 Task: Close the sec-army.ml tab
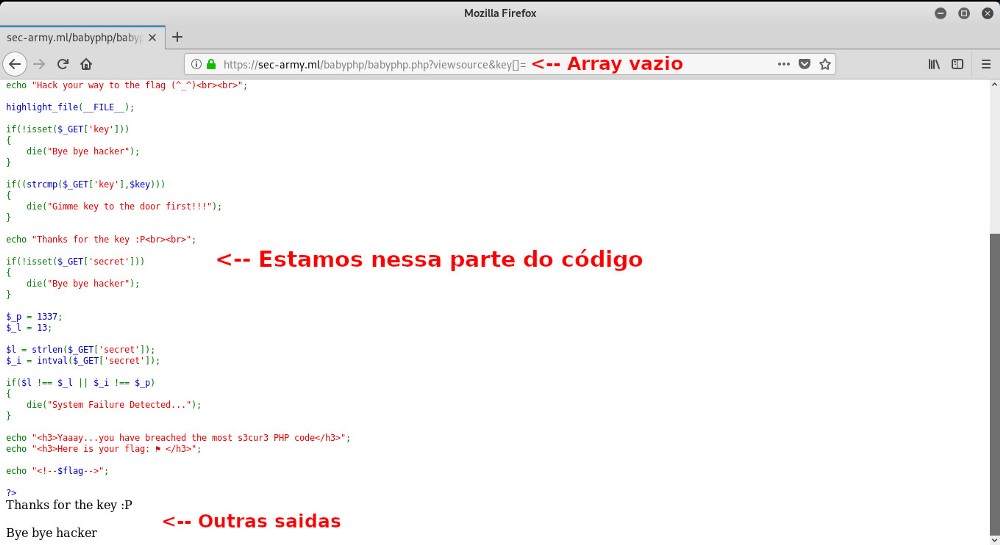pos(152,37)
